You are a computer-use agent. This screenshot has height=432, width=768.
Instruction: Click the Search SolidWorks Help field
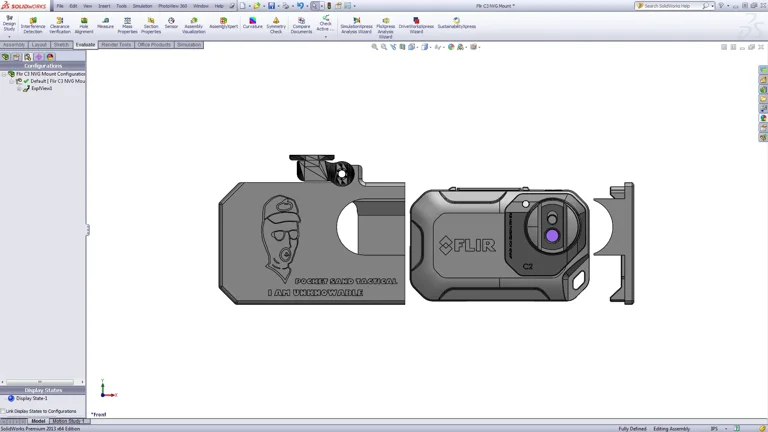tap(673, 6)
